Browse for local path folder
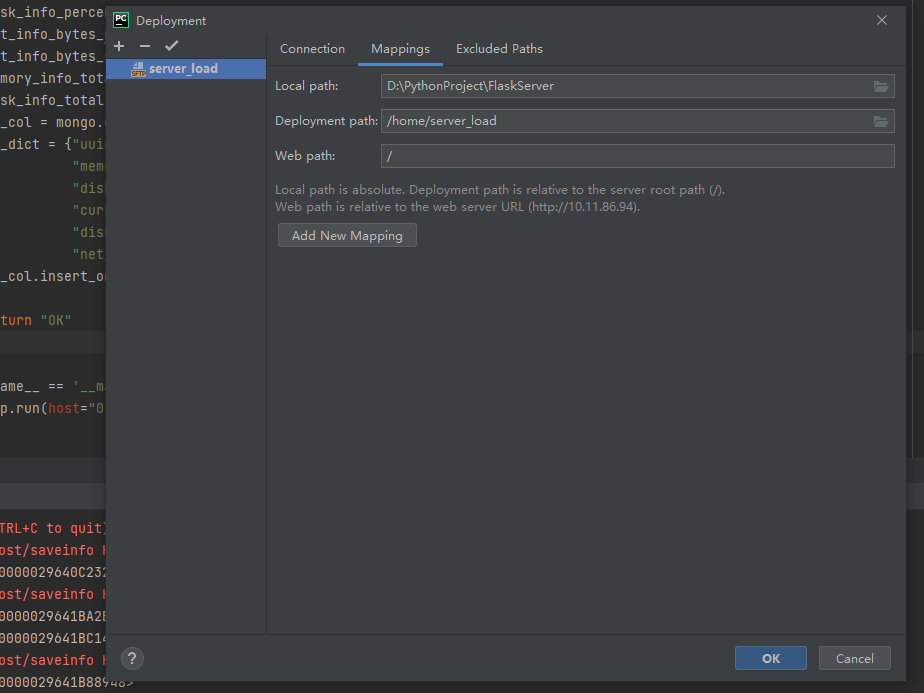Screen dimensions: 924x693 pos(880,87)
